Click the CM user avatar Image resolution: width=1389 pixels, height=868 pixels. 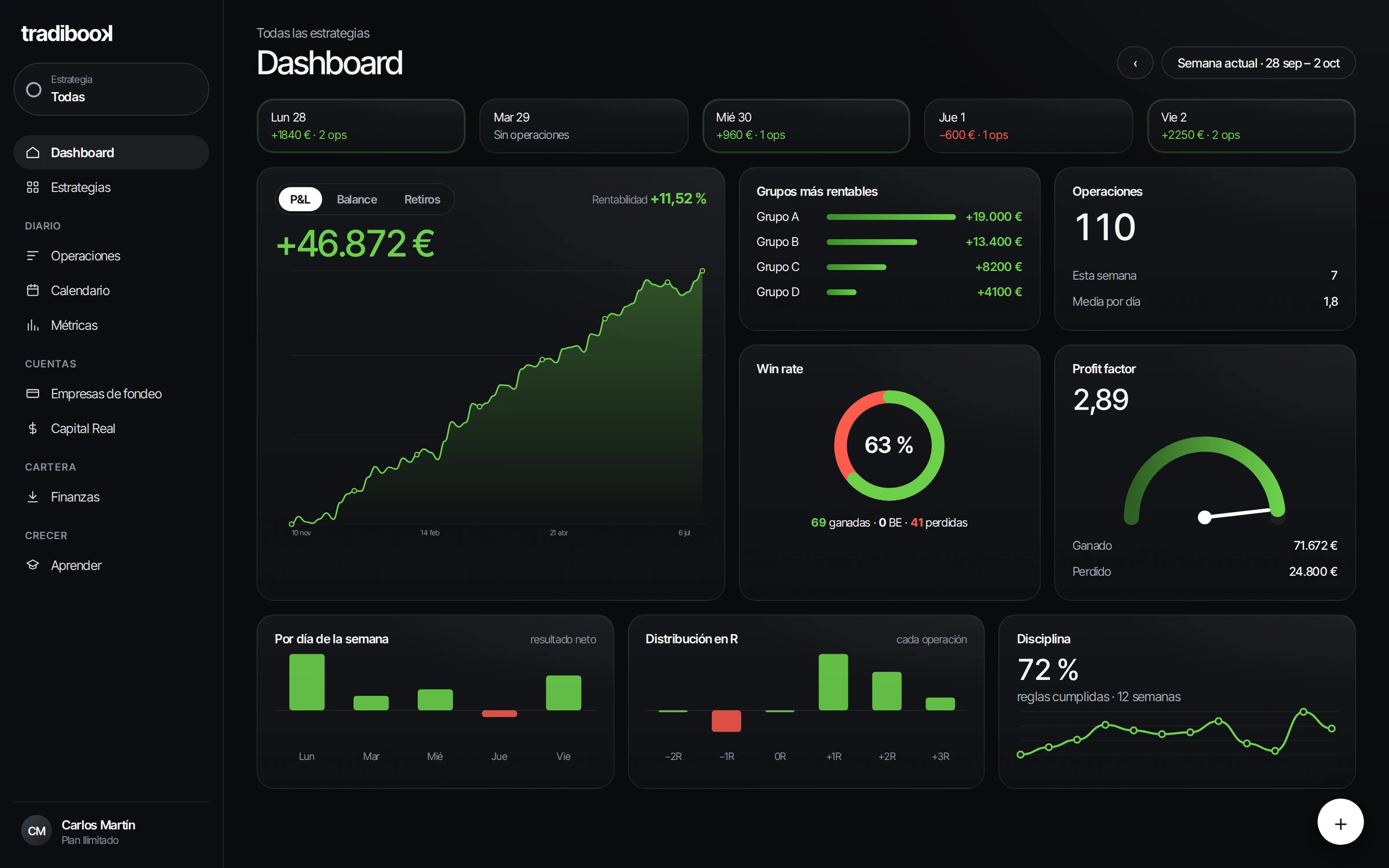(x=36, y=831)
